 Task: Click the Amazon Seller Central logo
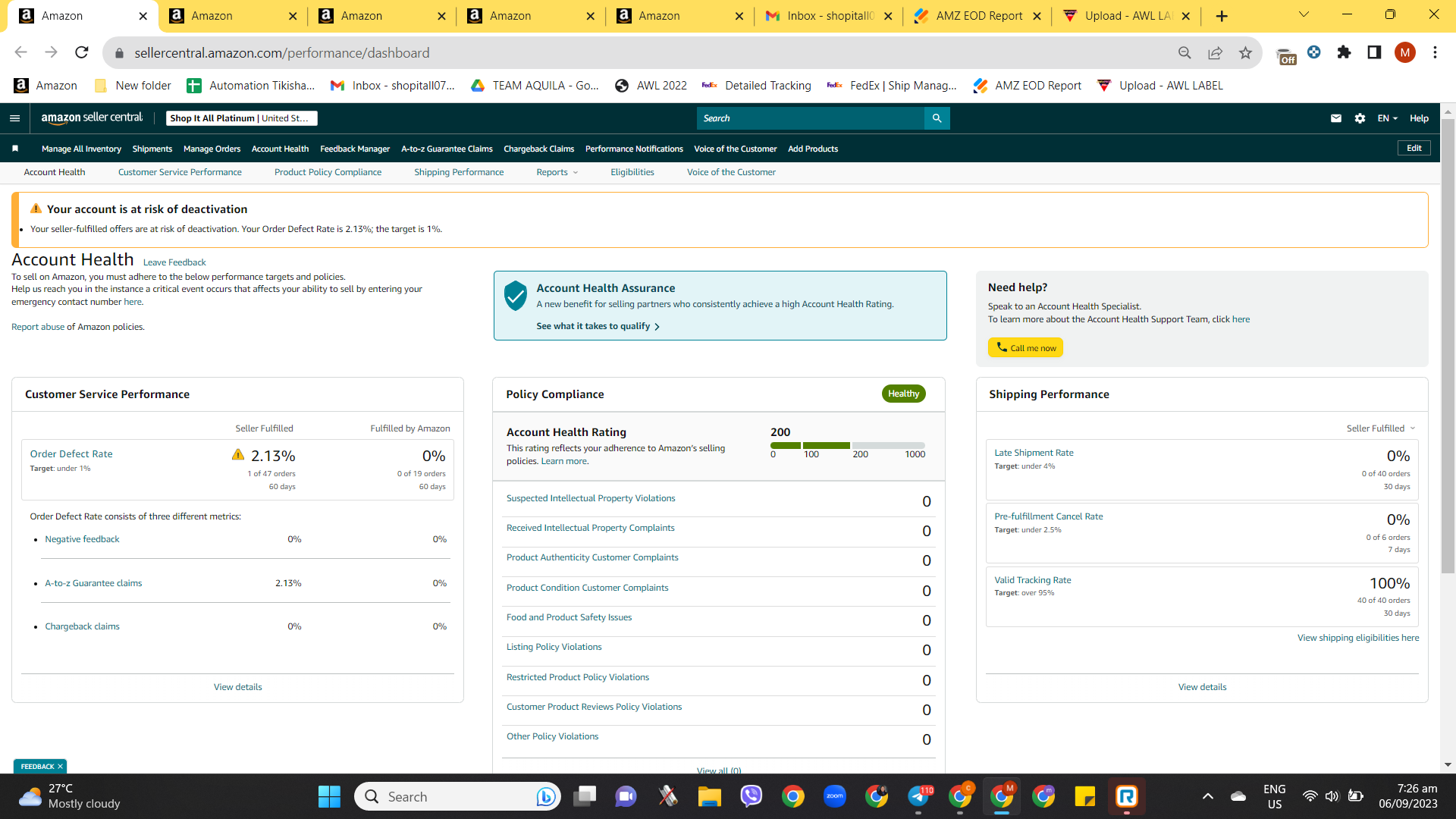[x=92, y=118]
